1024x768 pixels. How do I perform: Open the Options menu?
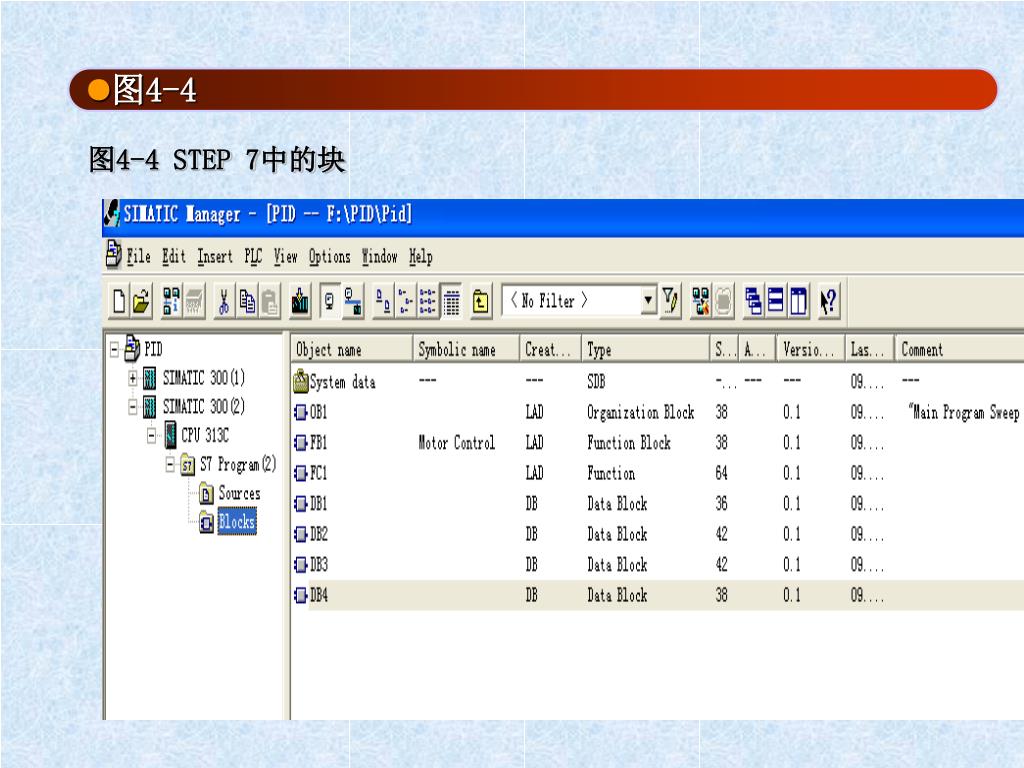coord(330,257)
